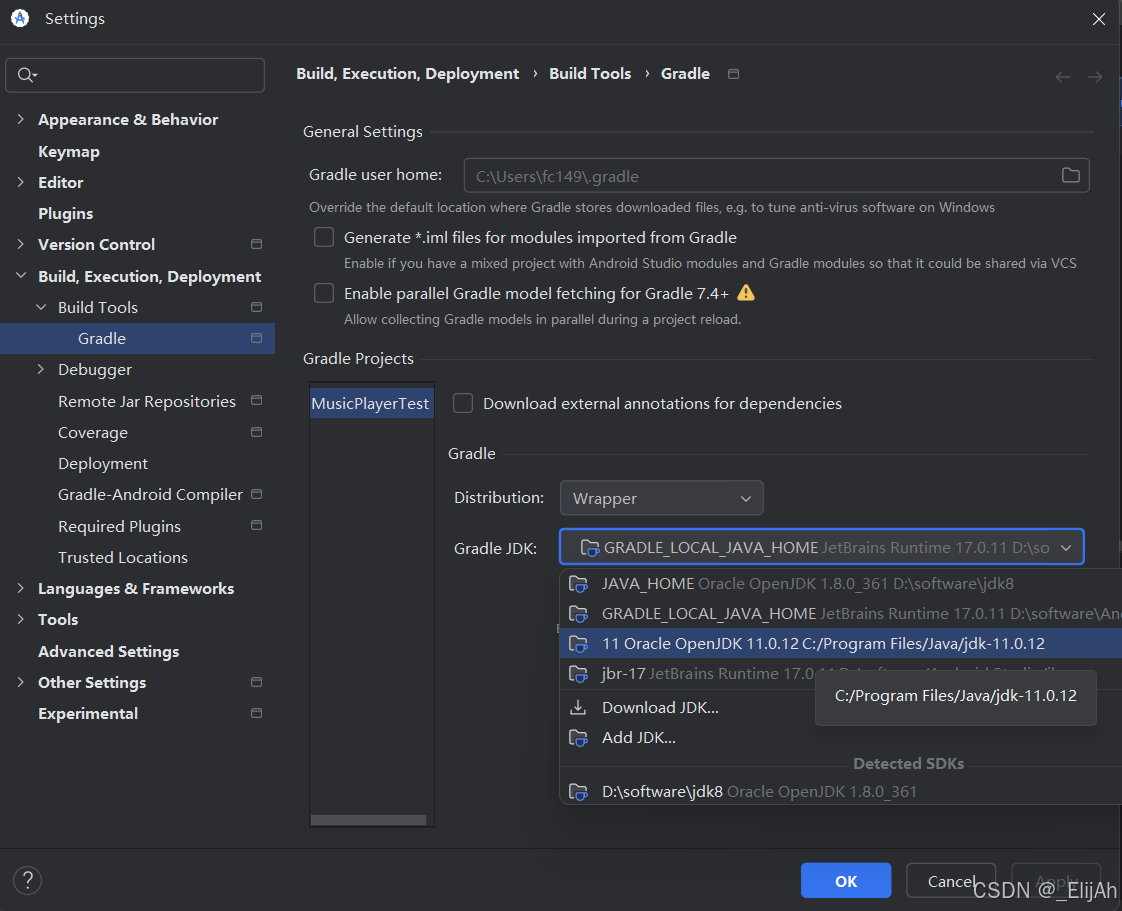Screen dimensions: 1122x911
Task: Expand the Tools section
Action: click(21, 619)
